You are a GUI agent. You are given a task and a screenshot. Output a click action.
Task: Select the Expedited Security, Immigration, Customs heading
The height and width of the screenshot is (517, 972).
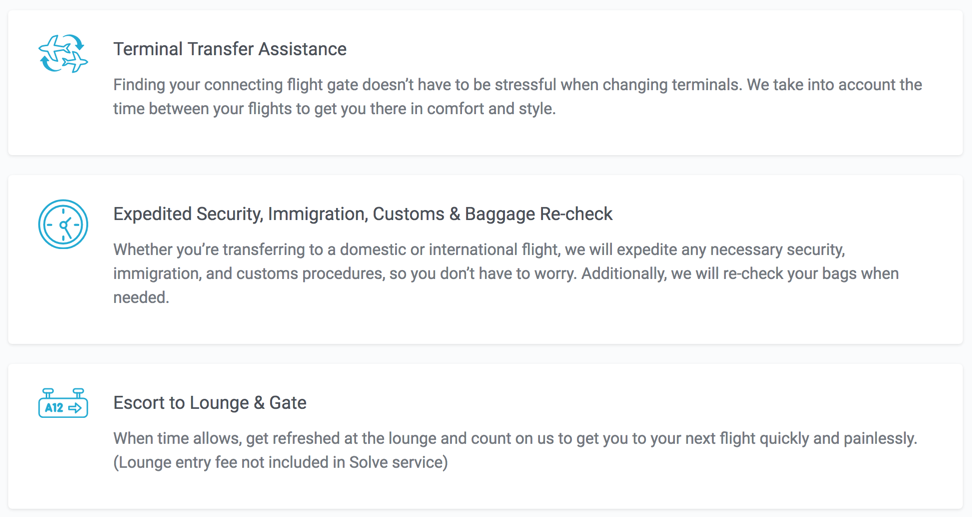(362, 214)
